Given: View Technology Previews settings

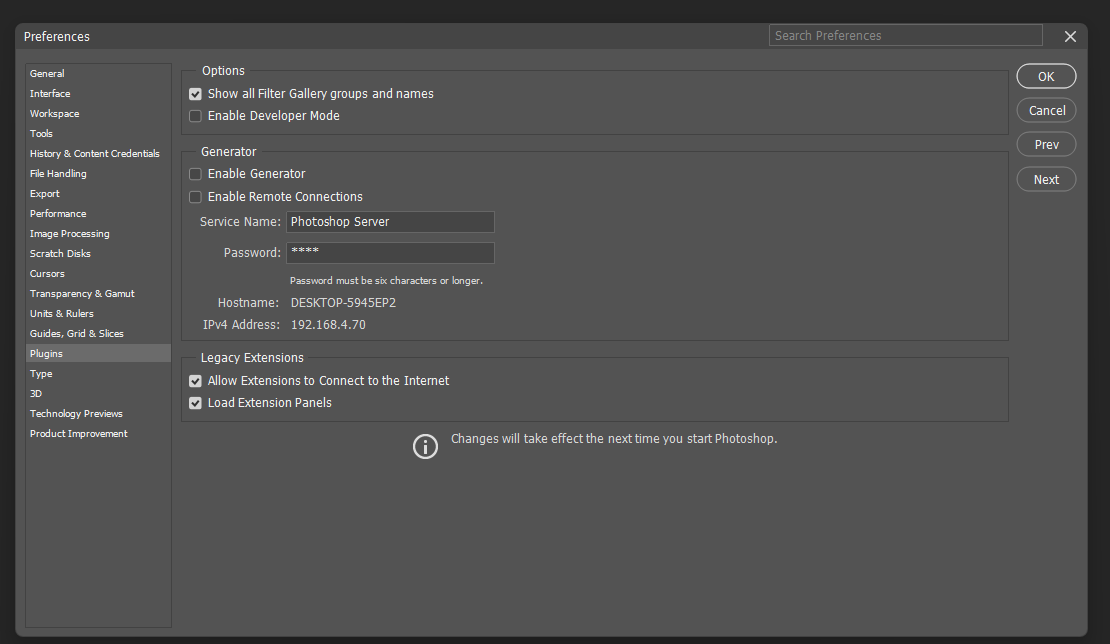Looking at the screenshot, I should click(x=76, y=413).
